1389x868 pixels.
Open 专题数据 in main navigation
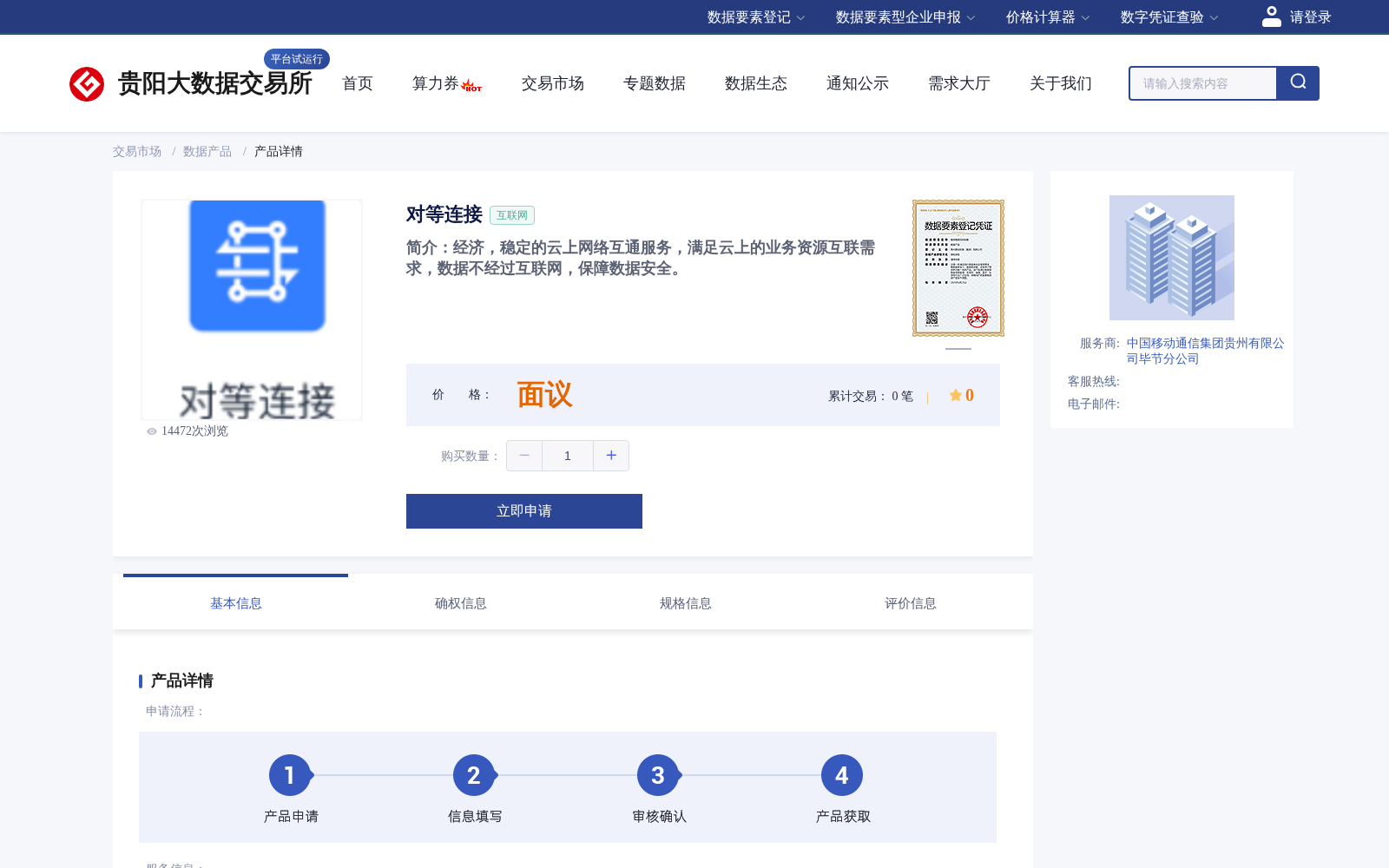tap(655, 83)
